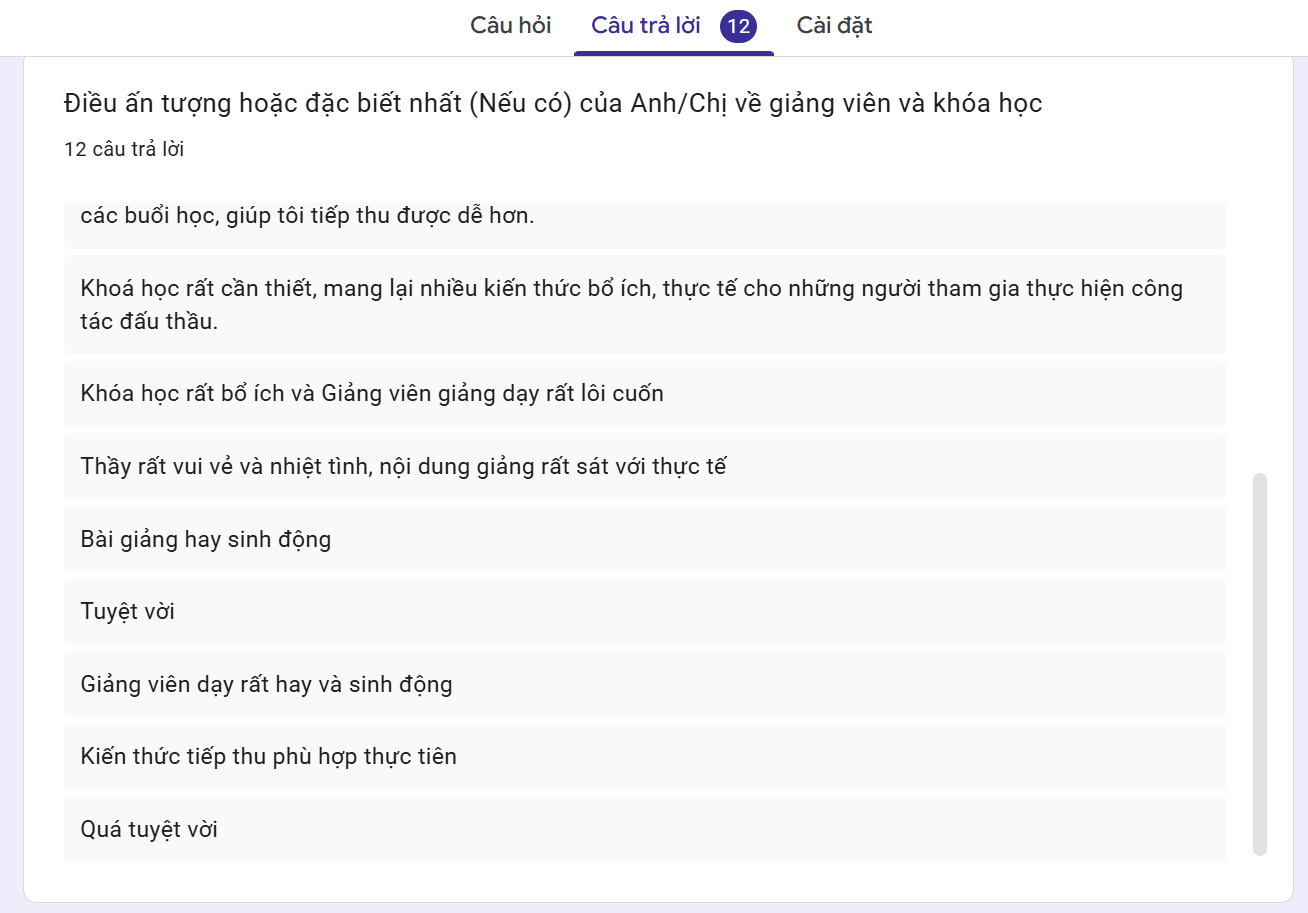
Task: Click the question title 'Điều ấn tượng hoặc đặc biệt nhất'
Action: point(552,103)
